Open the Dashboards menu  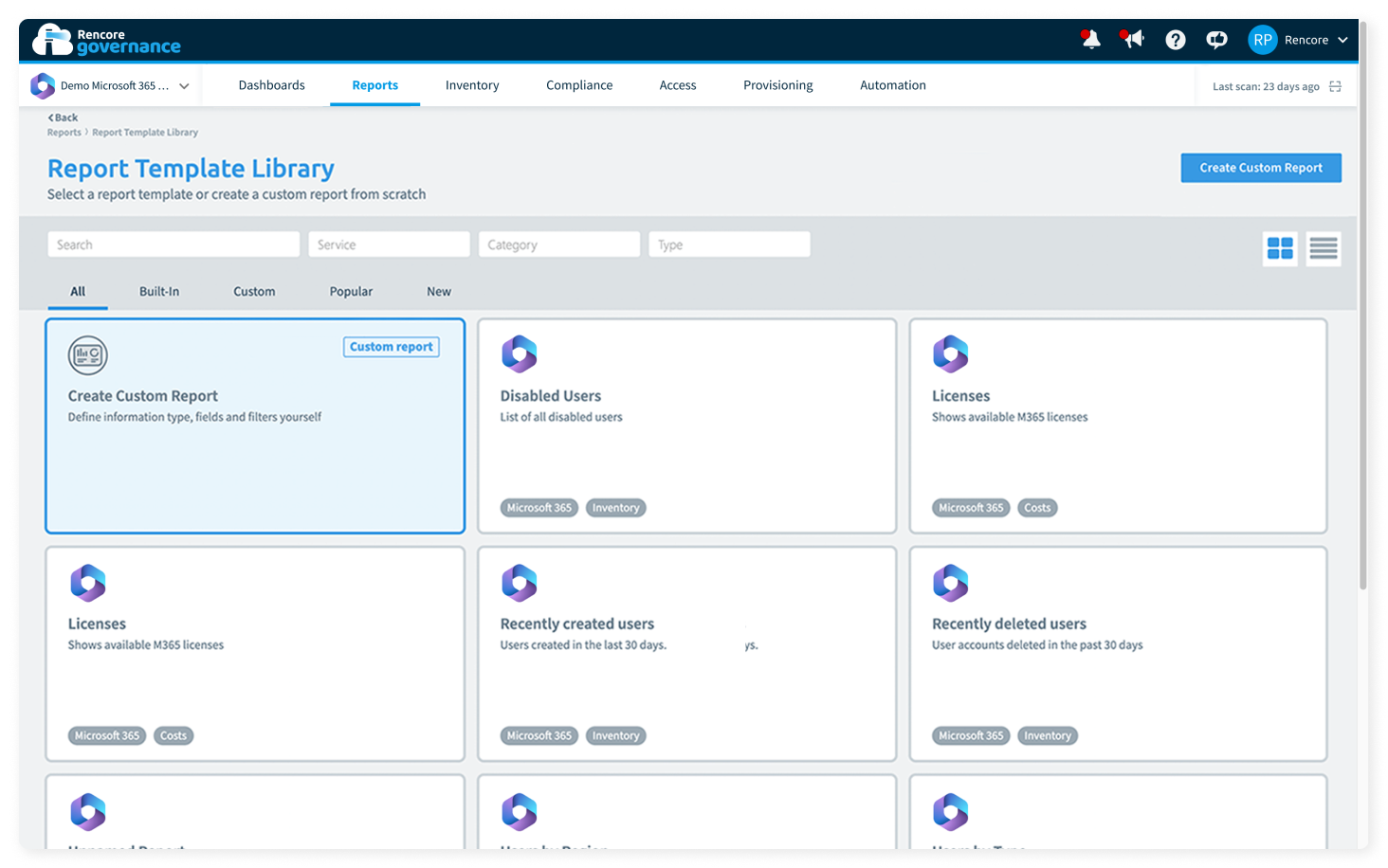(x=272, y=85)
